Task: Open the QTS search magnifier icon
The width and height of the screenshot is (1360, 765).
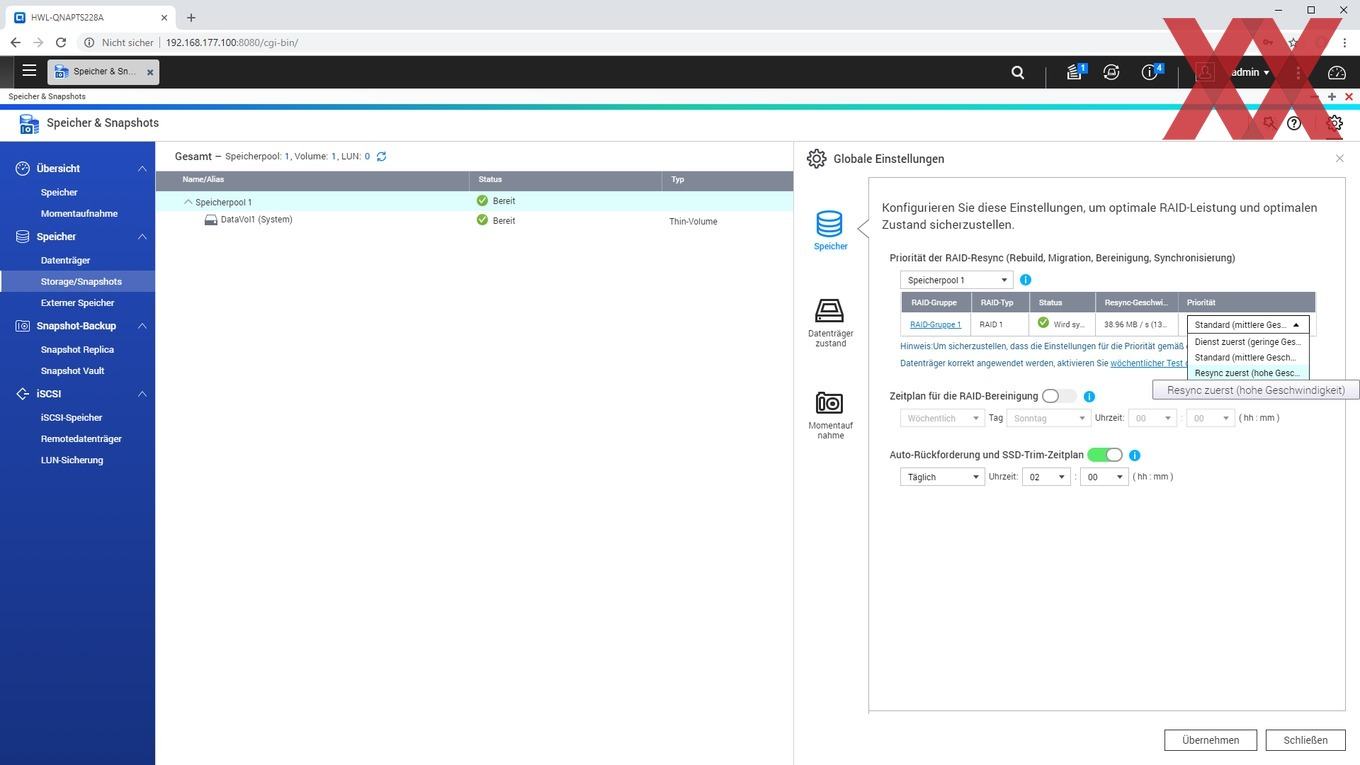Action: click(x=1018, y=72)
